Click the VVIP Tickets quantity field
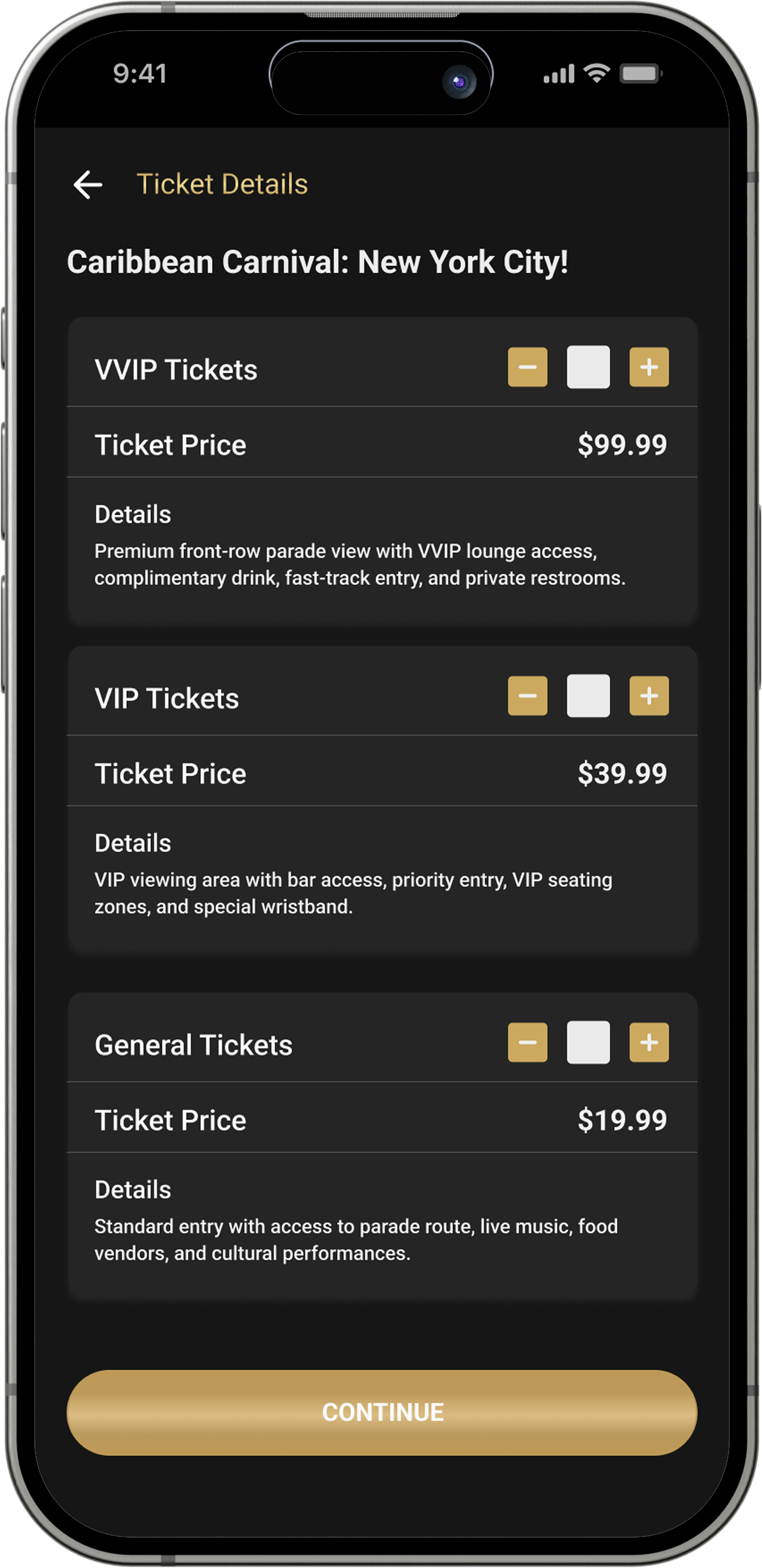This screenshot has height=1568, width=762. click(588, 367)
